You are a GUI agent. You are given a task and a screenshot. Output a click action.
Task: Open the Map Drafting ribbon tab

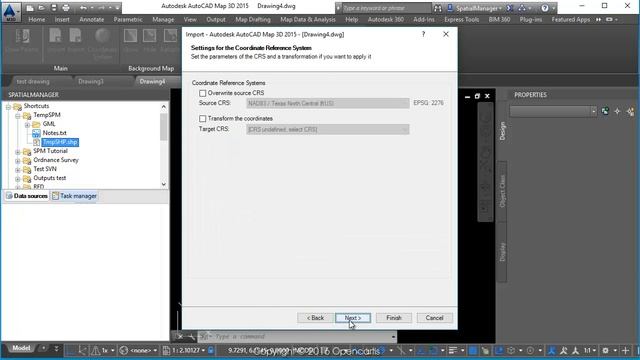point(253,20)
